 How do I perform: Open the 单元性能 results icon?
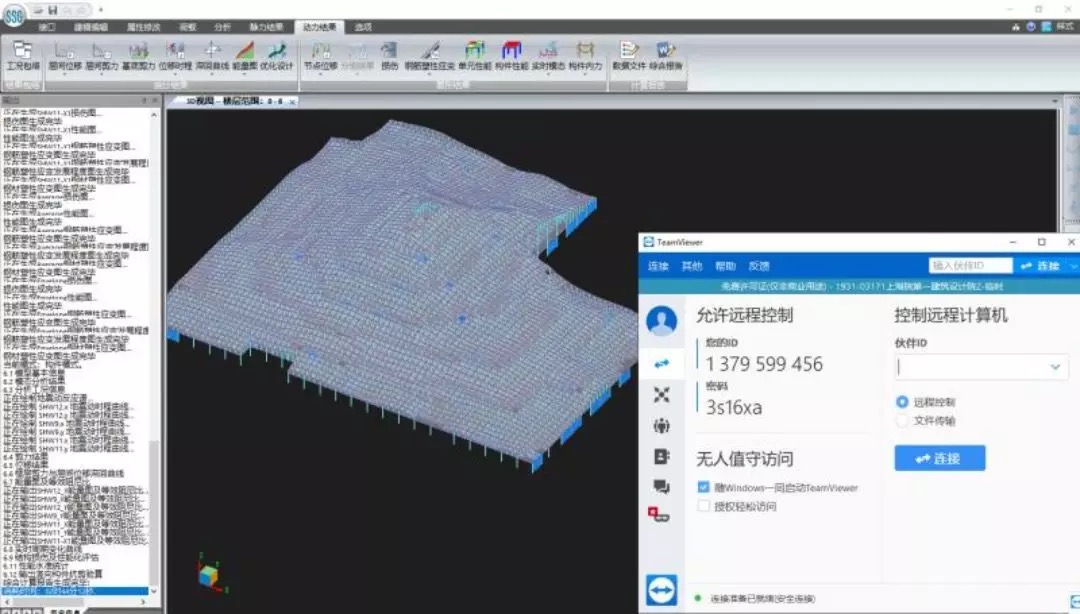tap(475, 54)
